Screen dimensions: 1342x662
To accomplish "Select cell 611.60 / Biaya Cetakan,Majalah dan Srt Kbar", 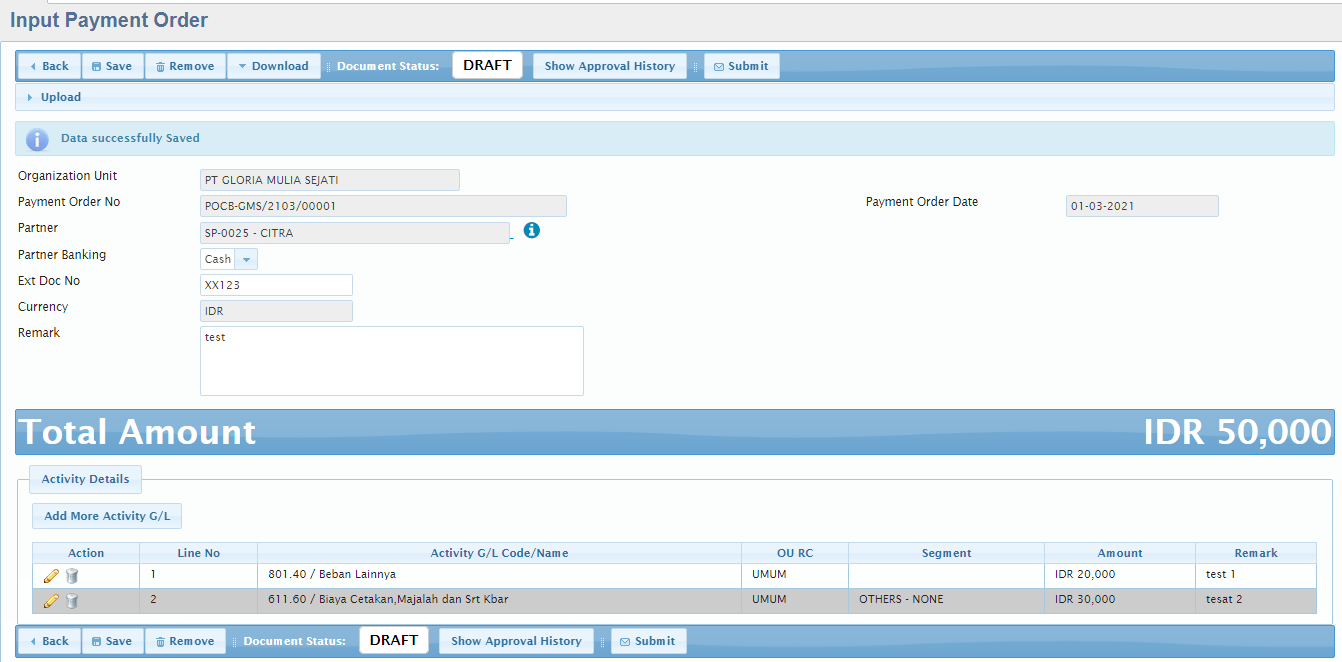I will coord(499,600).
